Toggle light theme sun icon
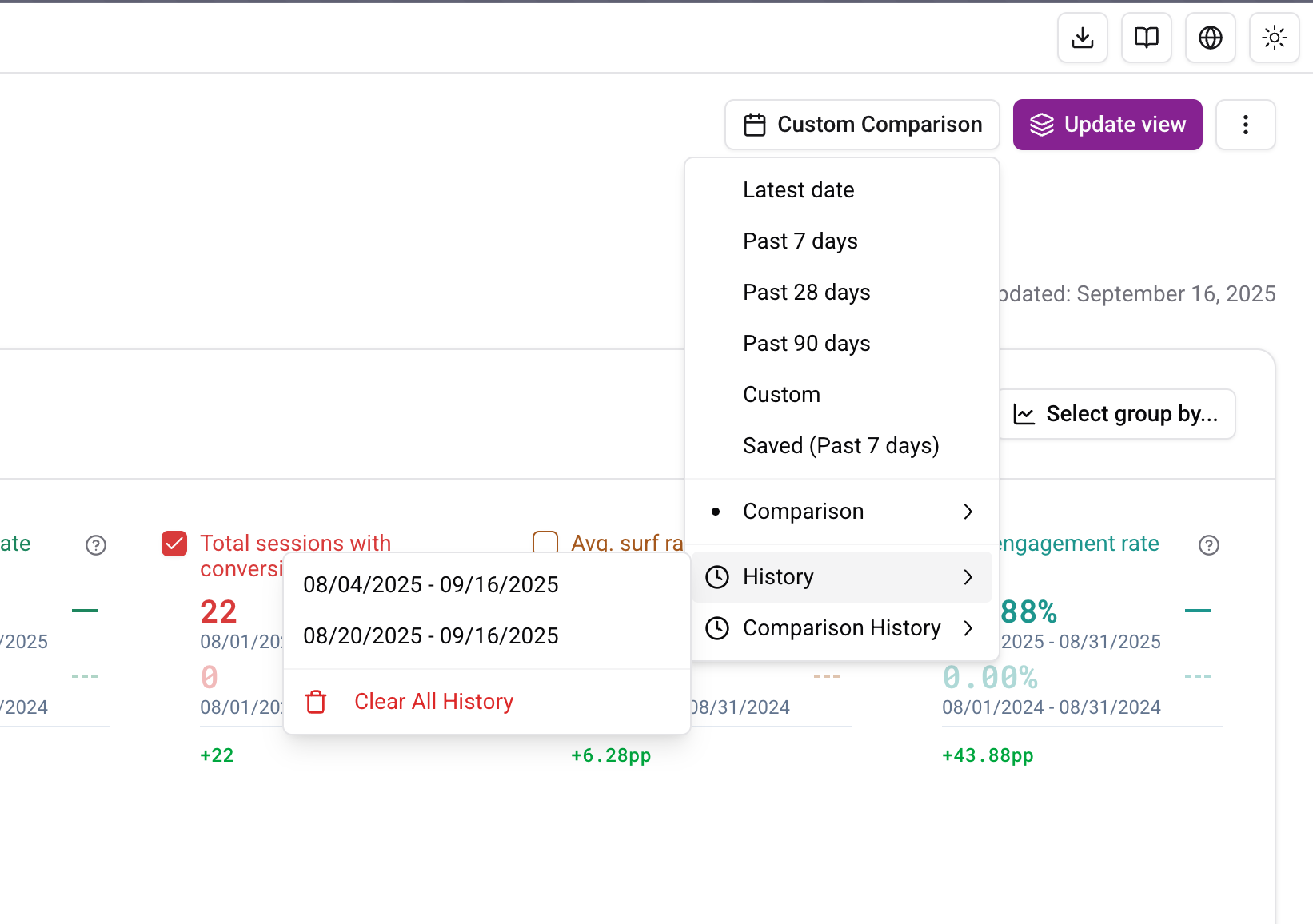The height and width of the screenshot is (924, 1313). [x=1274, y=38]
